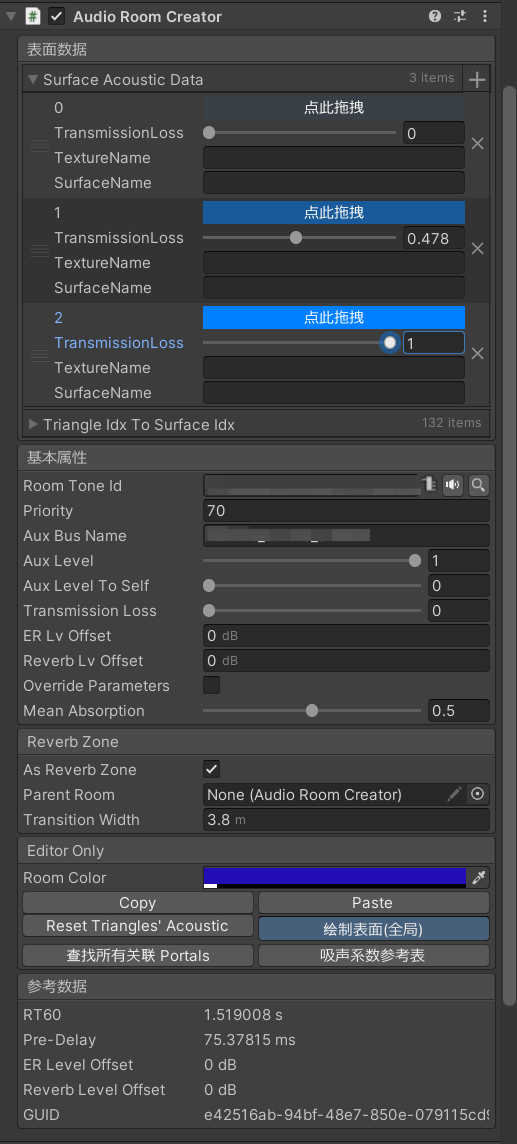Adjust the Mean Absorption slider
The height and width of the screenshot is (1144, 517).
coord(312,711)
